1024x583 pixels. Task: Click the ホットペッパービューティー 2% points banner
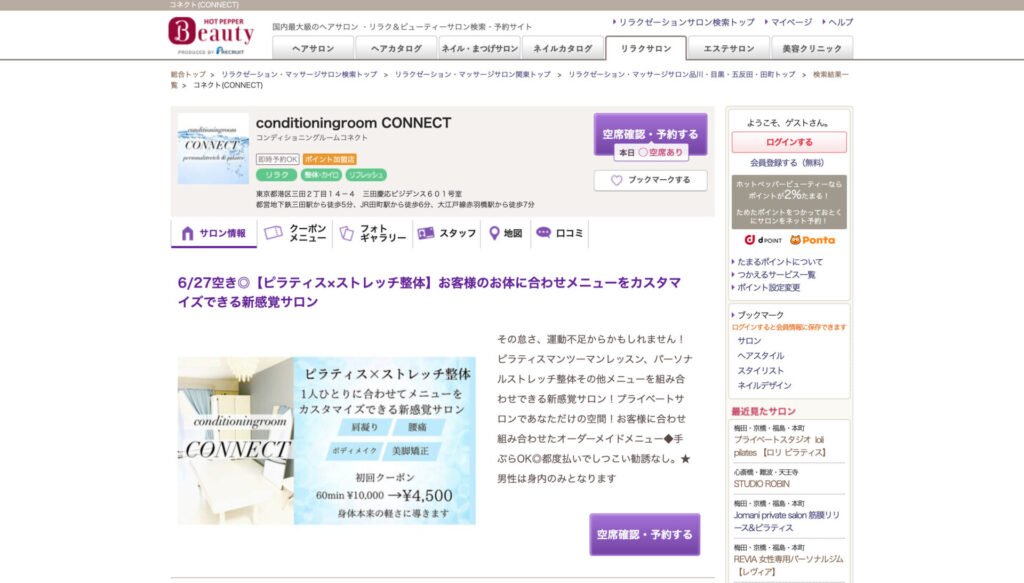(x=789, y=202)
